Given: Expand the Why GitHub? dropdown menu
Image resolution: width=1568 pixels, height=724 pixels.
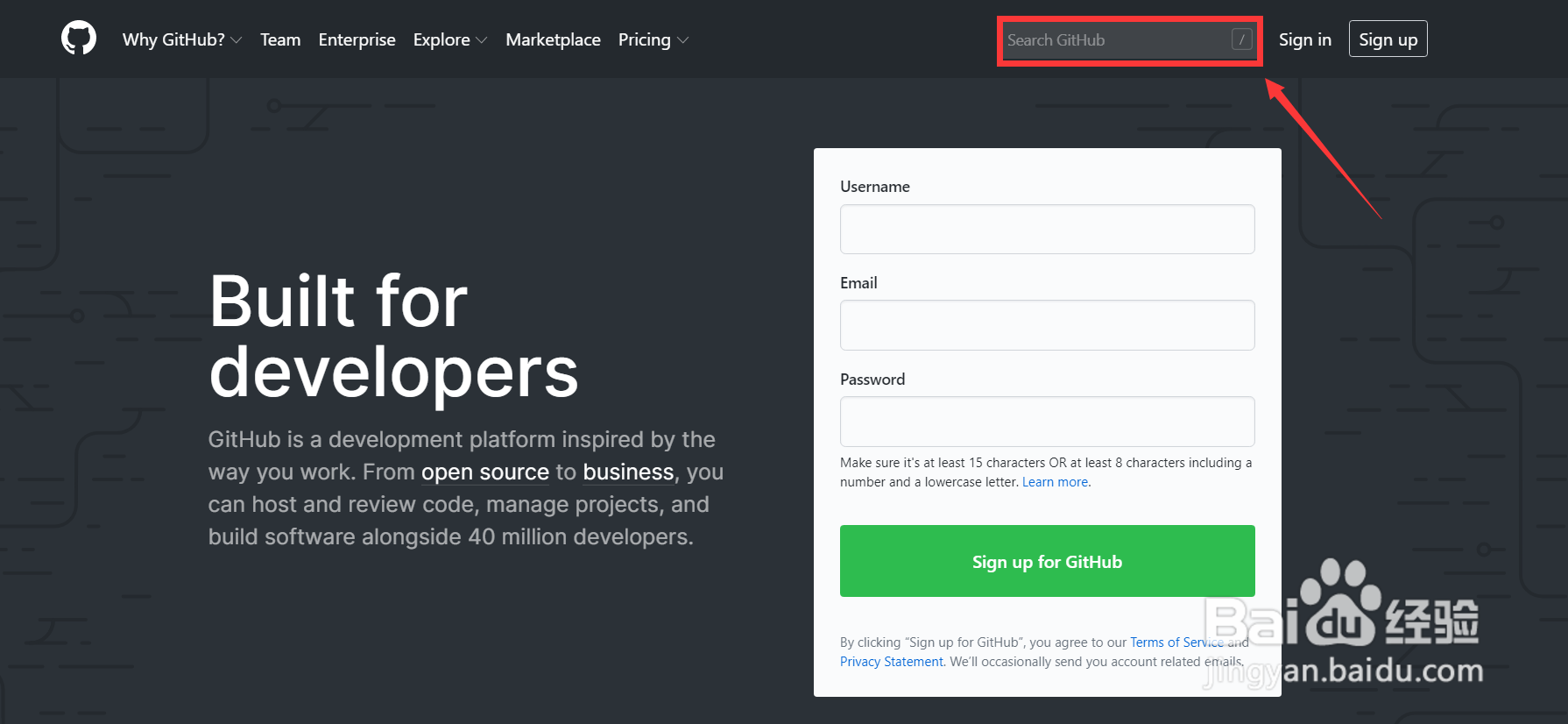Looking at the screenshot, I should click(182, 39).
